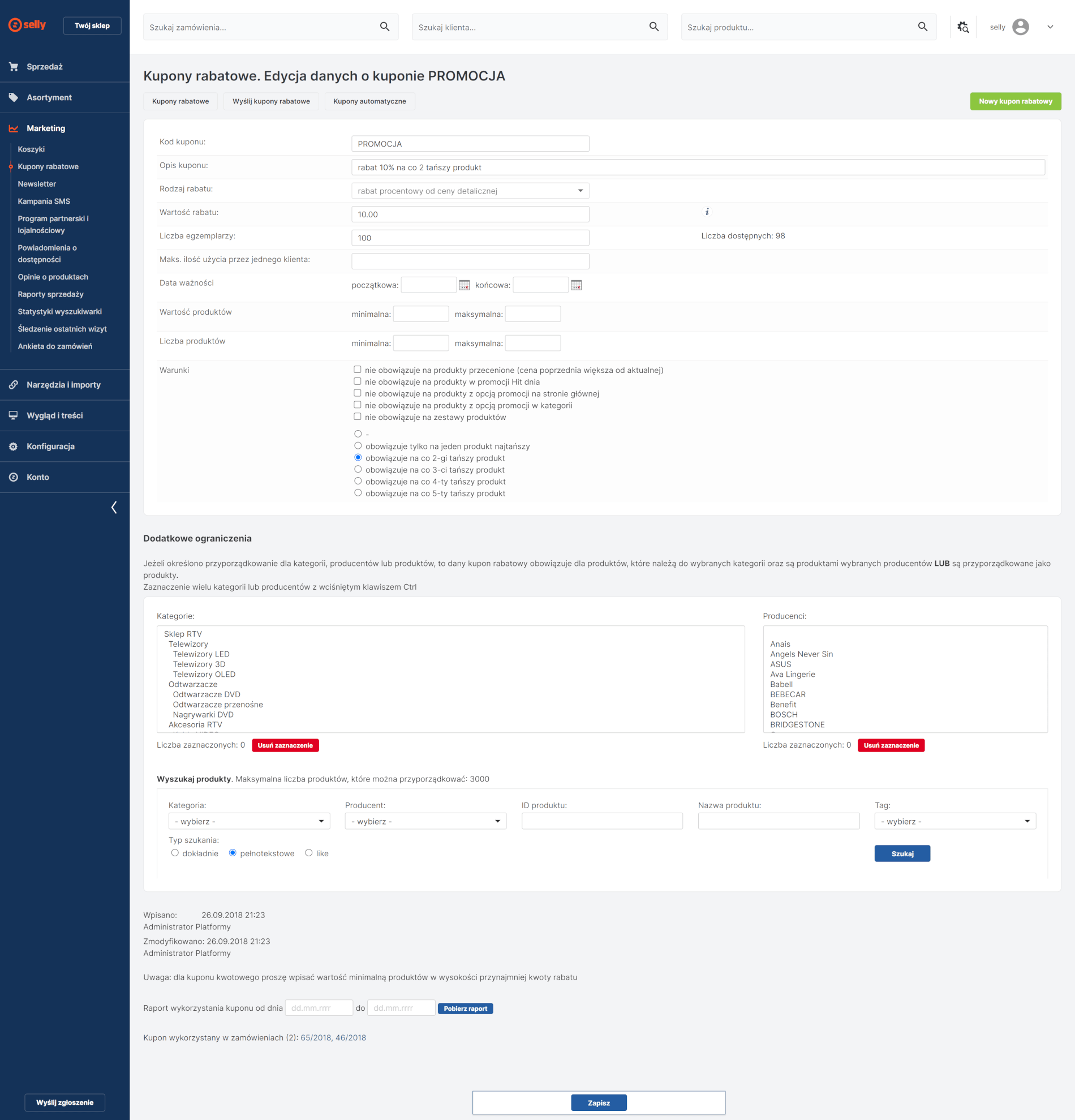Check the 'promocji w kategorii' option
Image resolution: width=1075 pixels, height=1120 pixels.
click(x=357, y=405)
